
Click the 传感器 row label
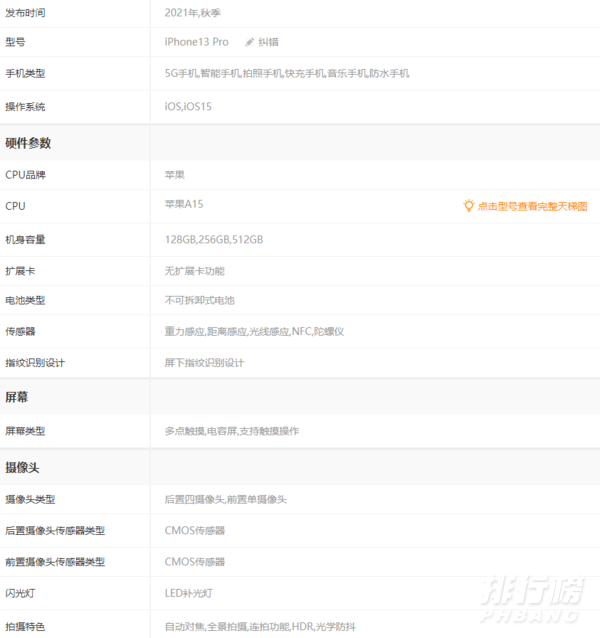20,332
